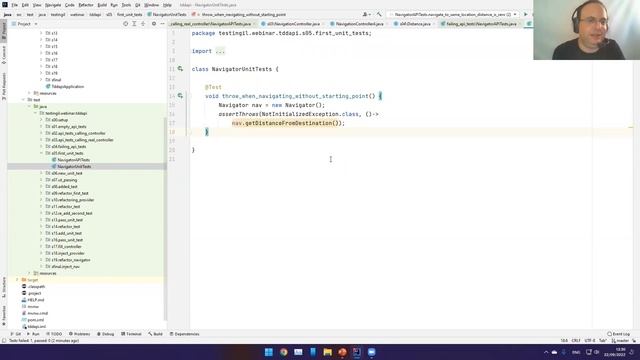Click CRLF line separator in status bar
640x360 pixels.
pos(576,340)
